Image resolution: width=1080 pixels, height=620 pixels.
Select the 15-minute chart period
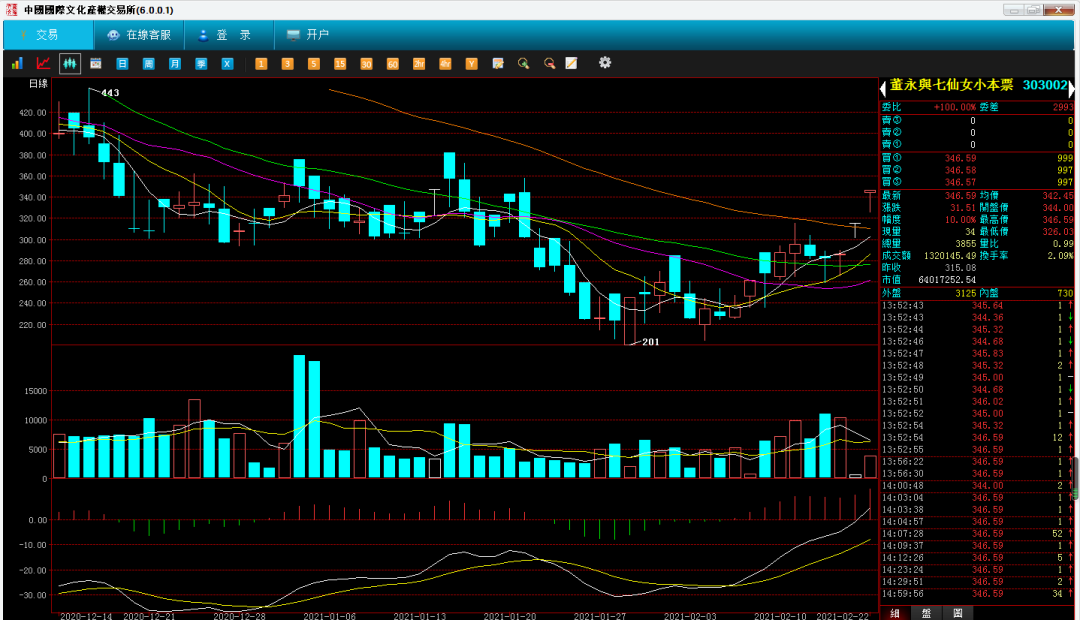click(340, 63)
